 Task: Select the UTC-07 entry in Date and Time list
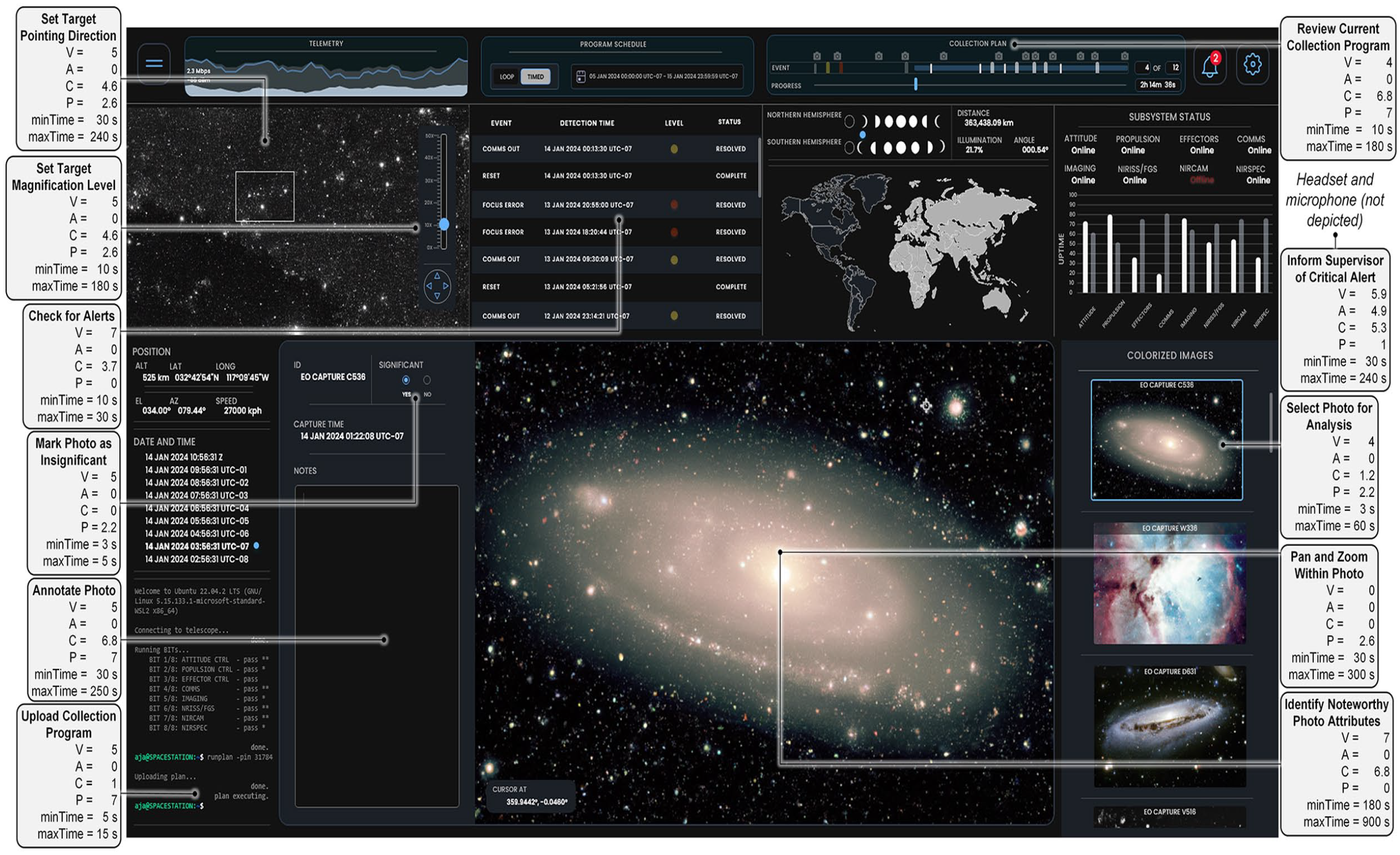coord(197,546)
